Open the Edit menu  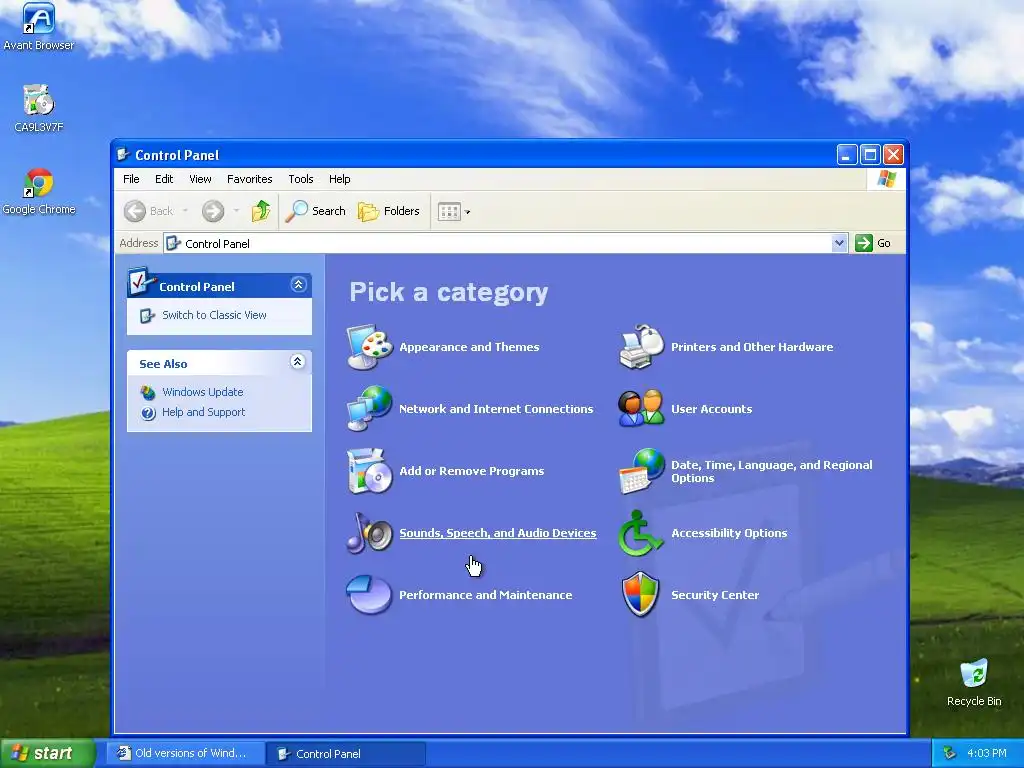164,179
